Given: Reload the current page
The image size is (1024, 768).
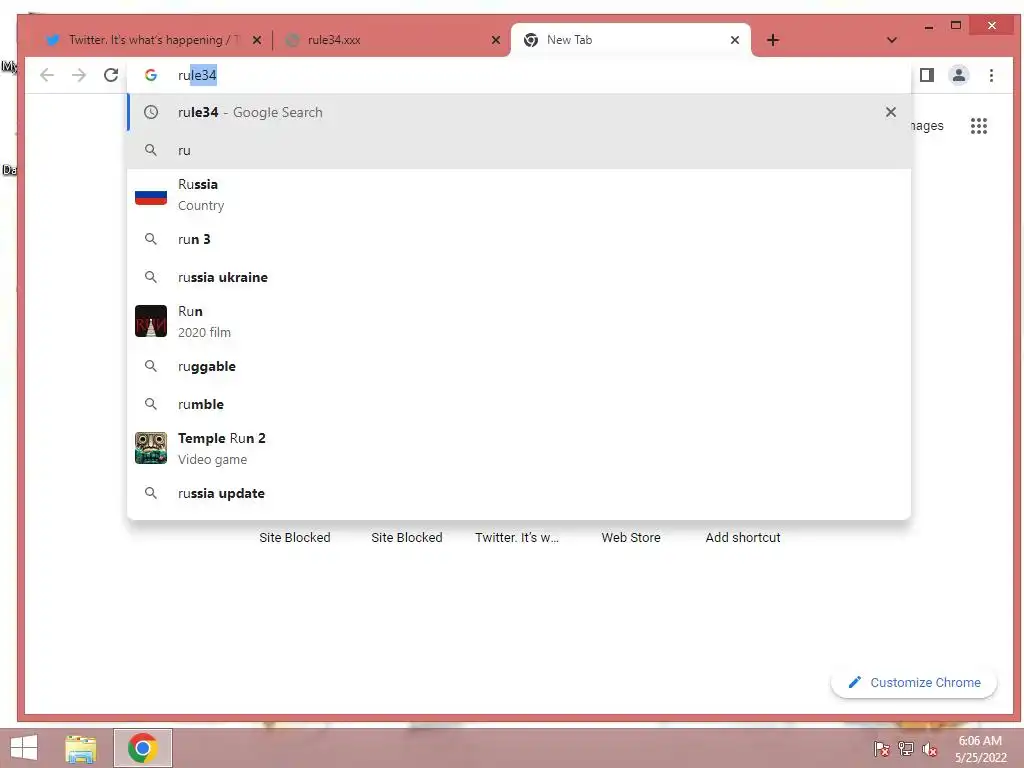Looking at the screenshot, I should 111,75.
